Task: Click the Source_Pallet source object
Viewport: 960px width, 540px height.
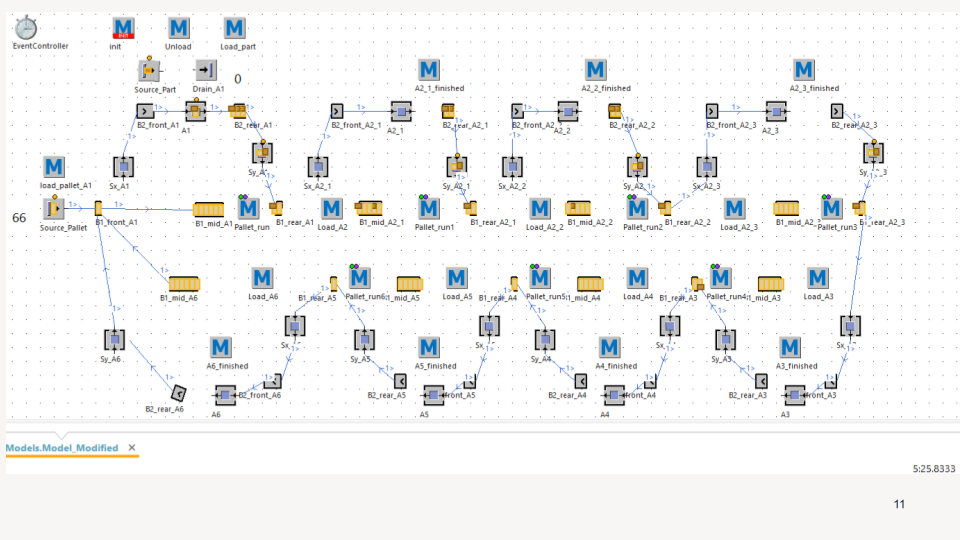Action: 54,209
